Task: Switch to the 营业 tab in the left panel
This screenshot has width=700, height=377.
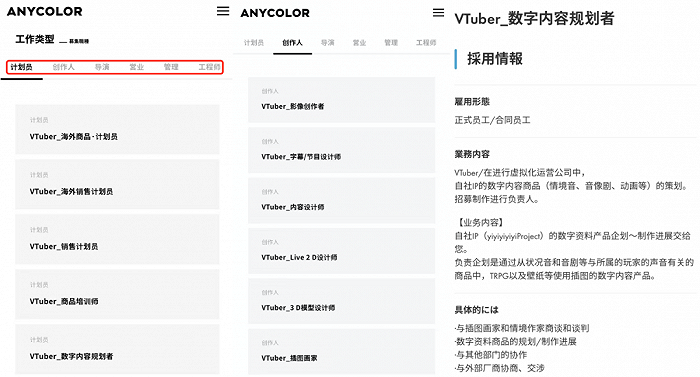Action: pyautogui.click(x=137, y=67)
